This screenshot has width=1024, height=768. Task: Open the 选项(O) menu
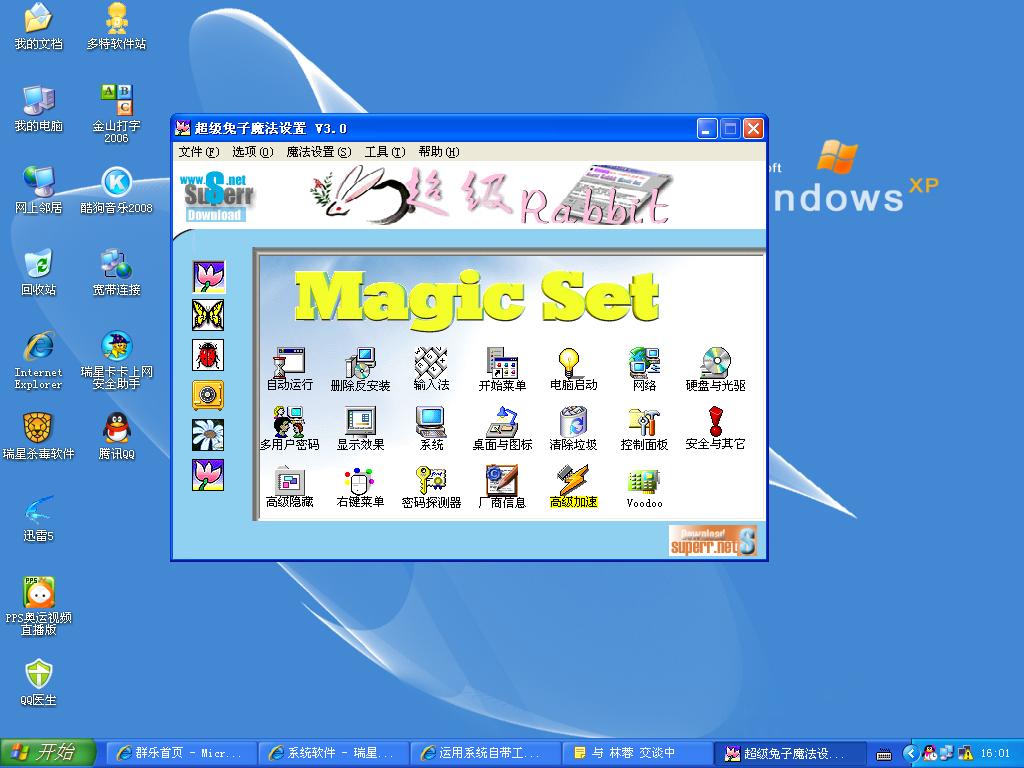253,152
